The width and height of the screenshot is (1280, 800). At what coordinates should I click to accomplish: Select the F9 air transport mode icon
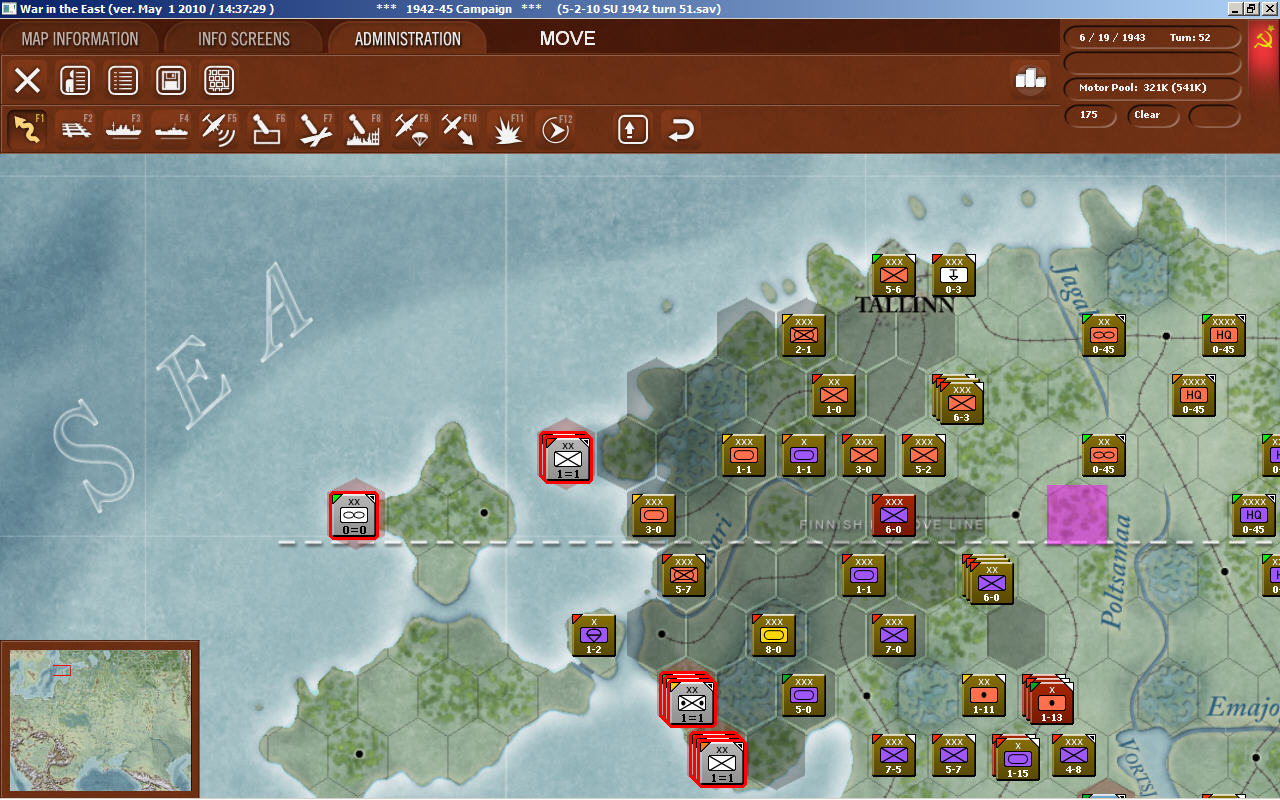pyautogui.click(x=411, y=130)
